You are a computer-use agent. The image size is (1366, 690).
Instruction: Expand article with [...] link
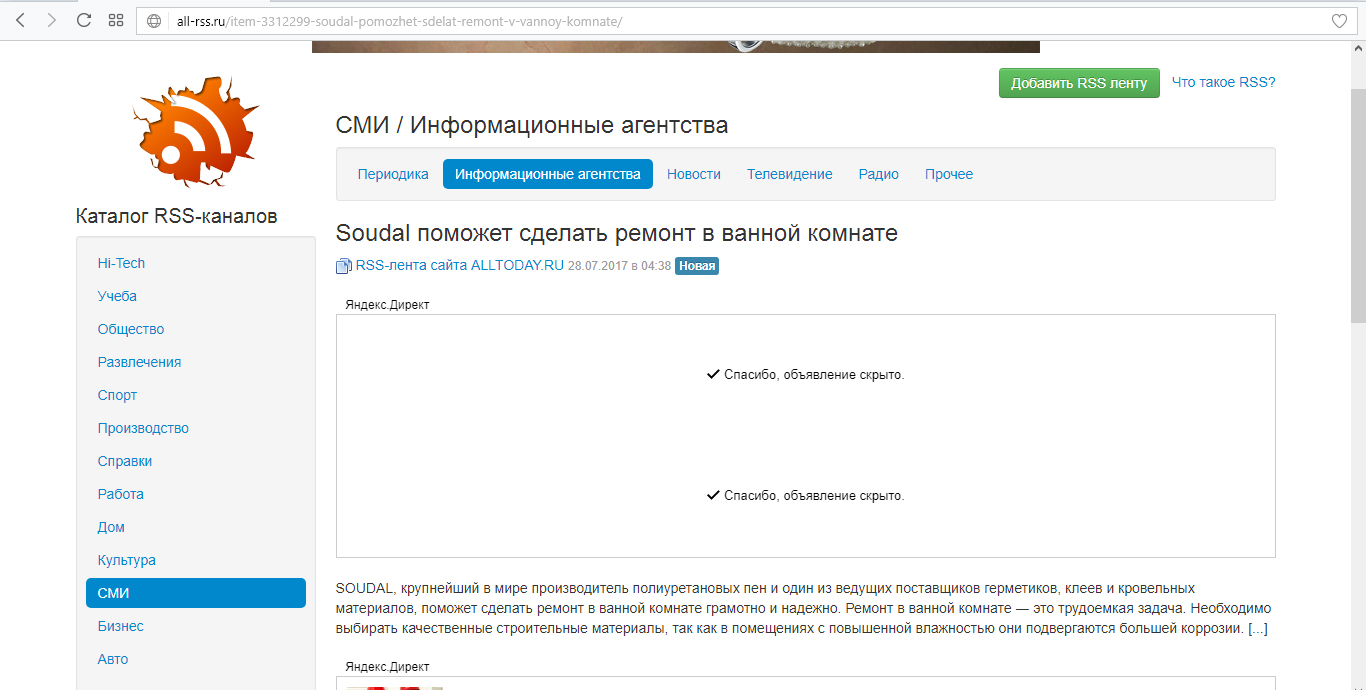1258,629
